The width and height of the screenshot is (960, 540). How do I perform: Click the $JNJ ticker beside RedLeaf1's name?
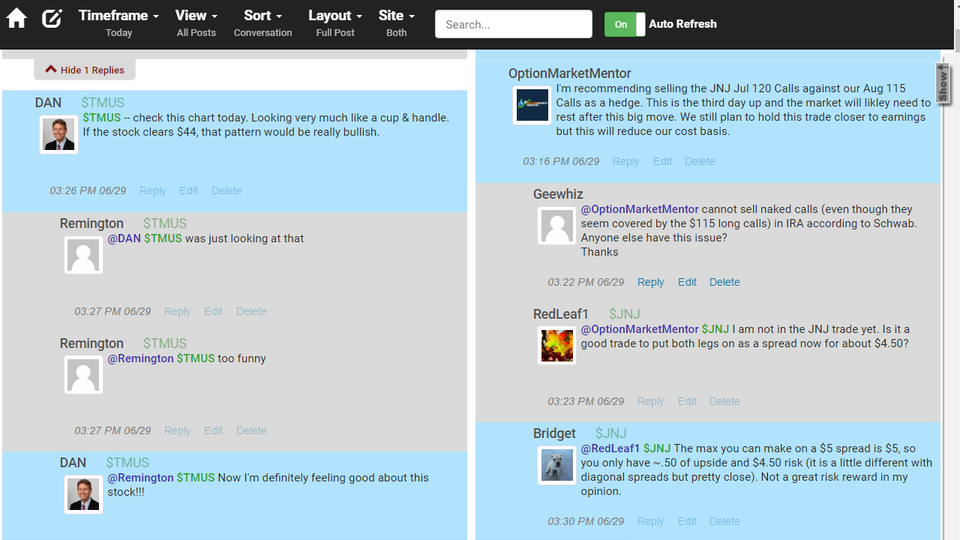[624, 314]
